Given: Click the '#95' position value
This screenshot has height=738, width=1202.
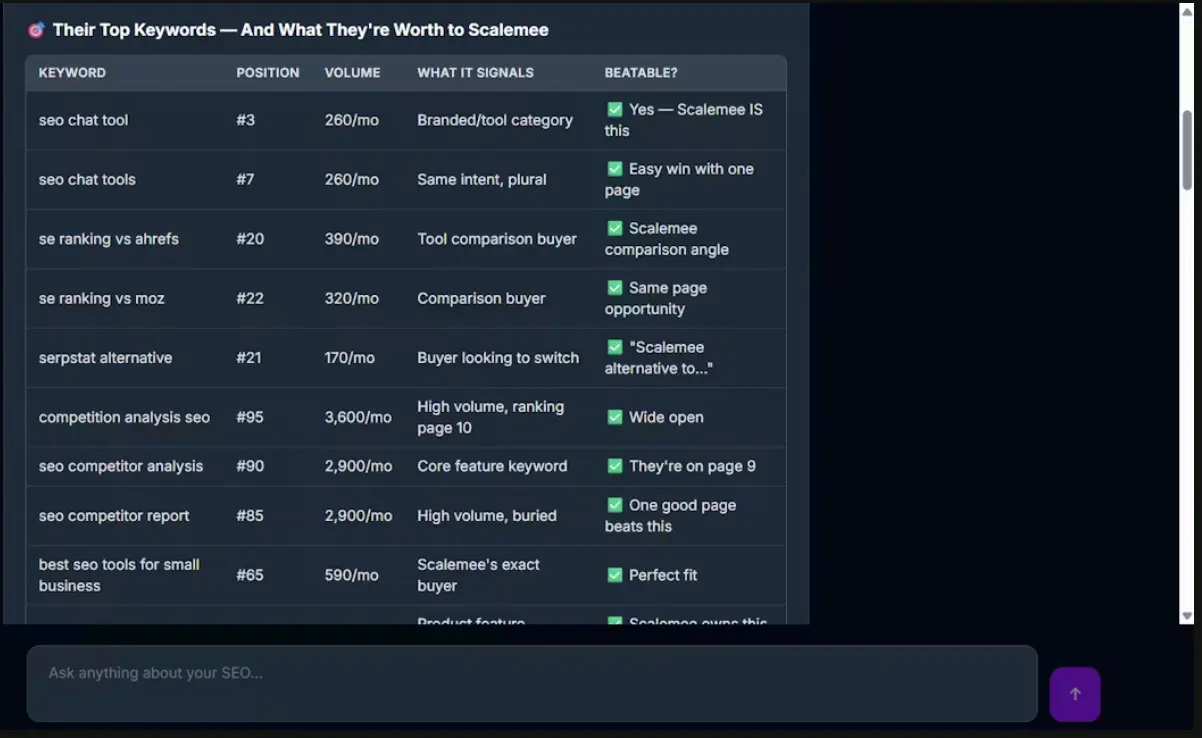Looking at the screenshot, I should point(250,417).
